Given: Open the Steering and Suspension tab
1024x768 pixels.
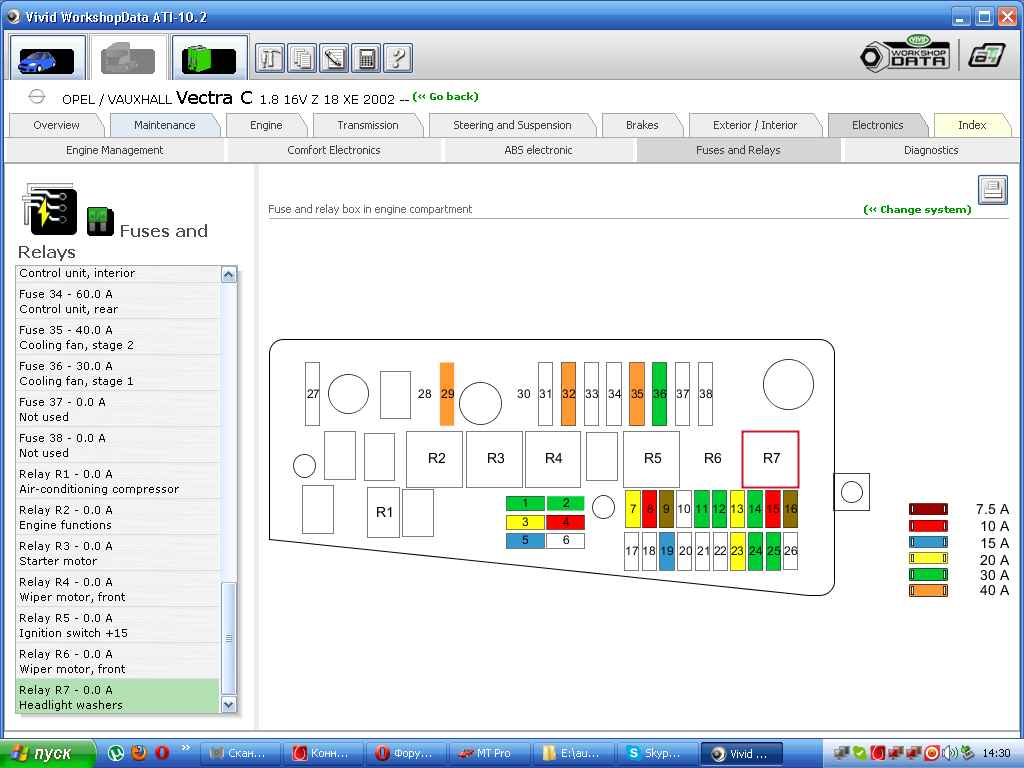Looking at the screenshot, I should click(512, 125).
